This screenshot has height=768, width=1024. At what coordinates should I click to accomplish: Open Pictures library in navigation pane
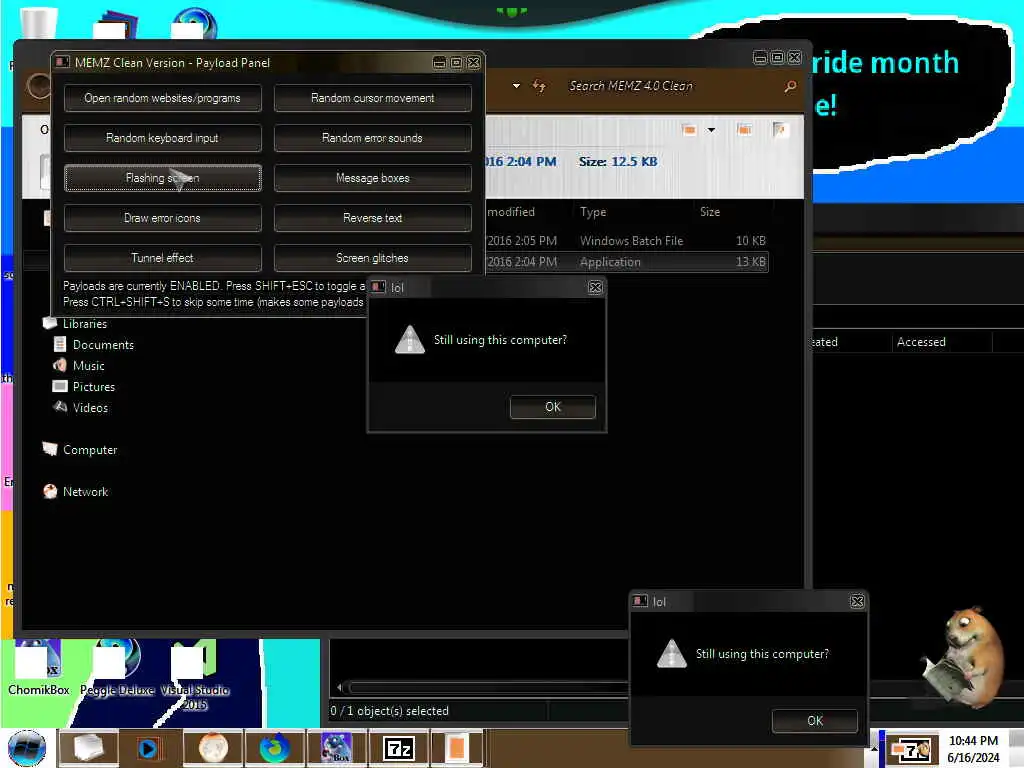coord(93,387)
